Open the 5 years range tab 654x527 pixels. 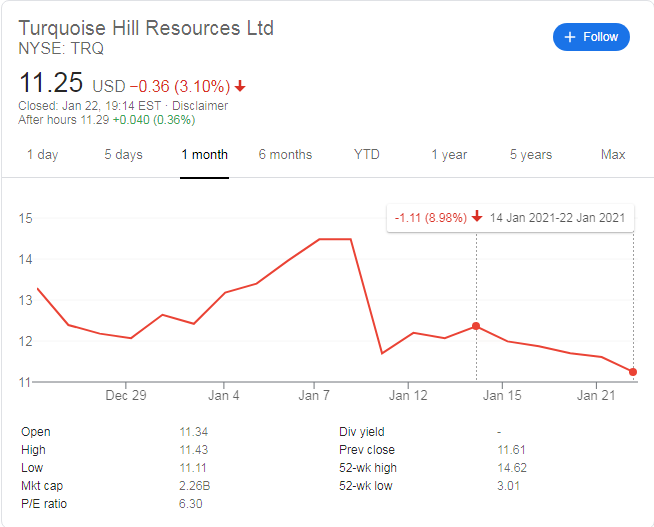click(531, 155)
